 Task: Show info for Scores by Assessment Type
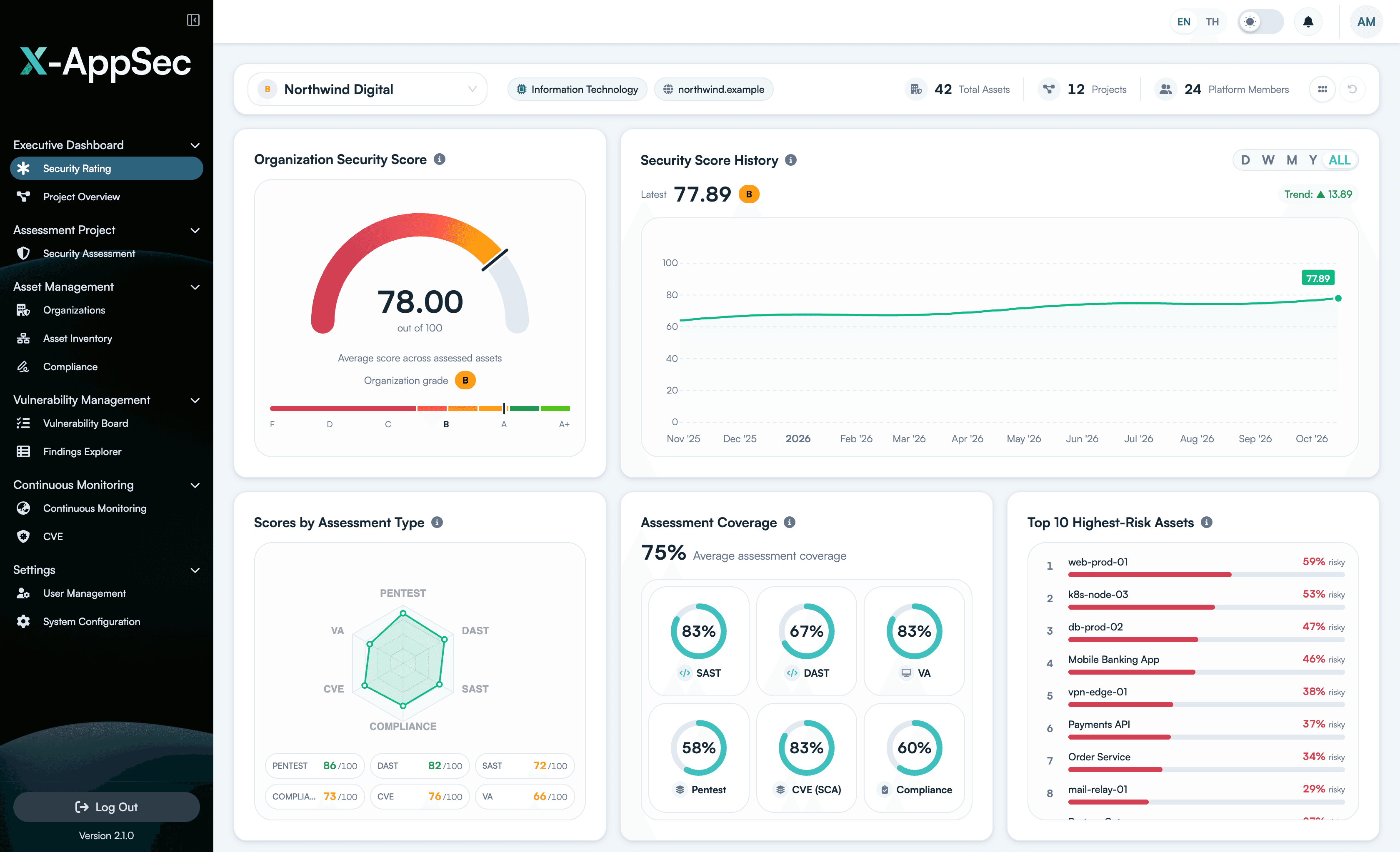coord(437,522)
